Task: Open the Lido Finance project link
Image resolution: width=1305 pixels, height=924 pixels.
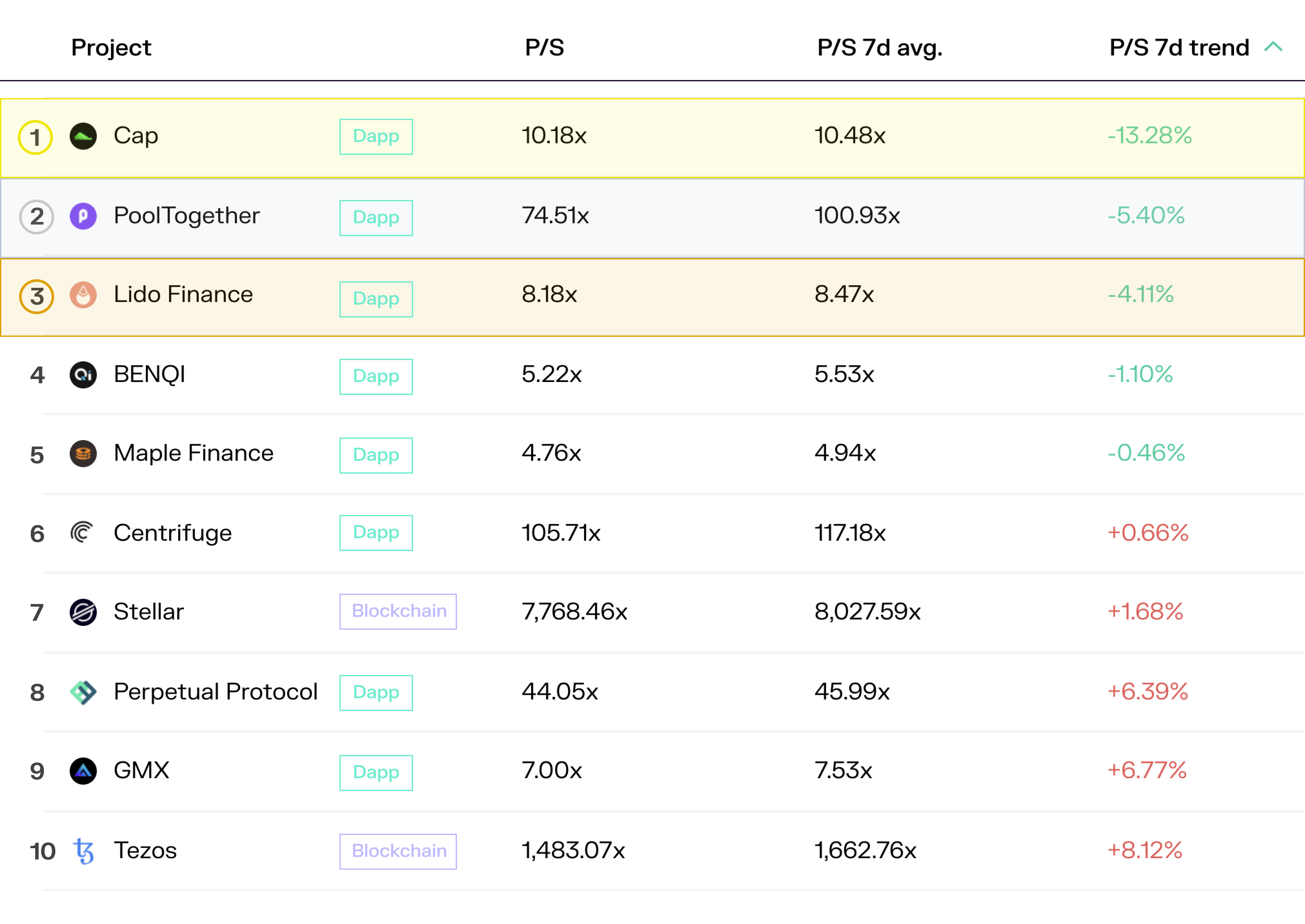Action: coord(183,295)
